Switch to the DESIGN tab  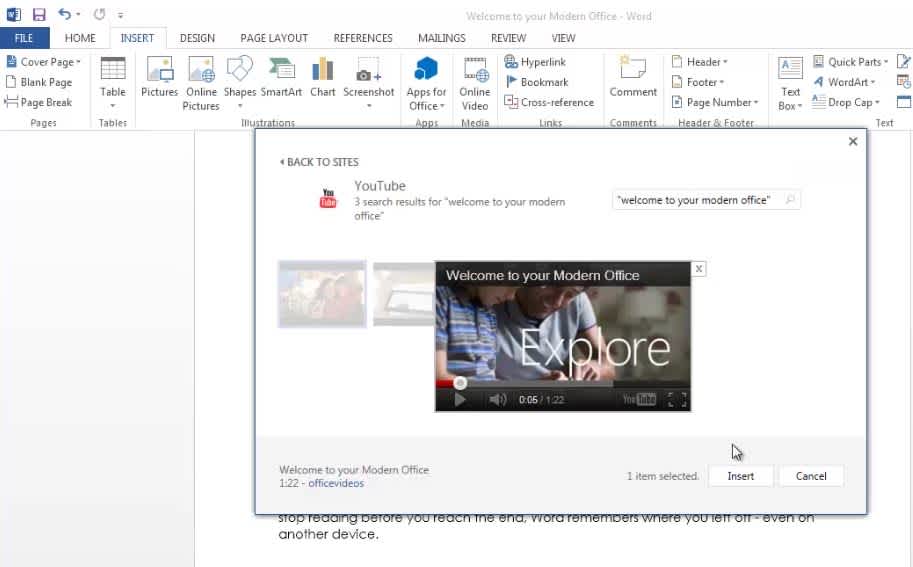coord(197,38)
